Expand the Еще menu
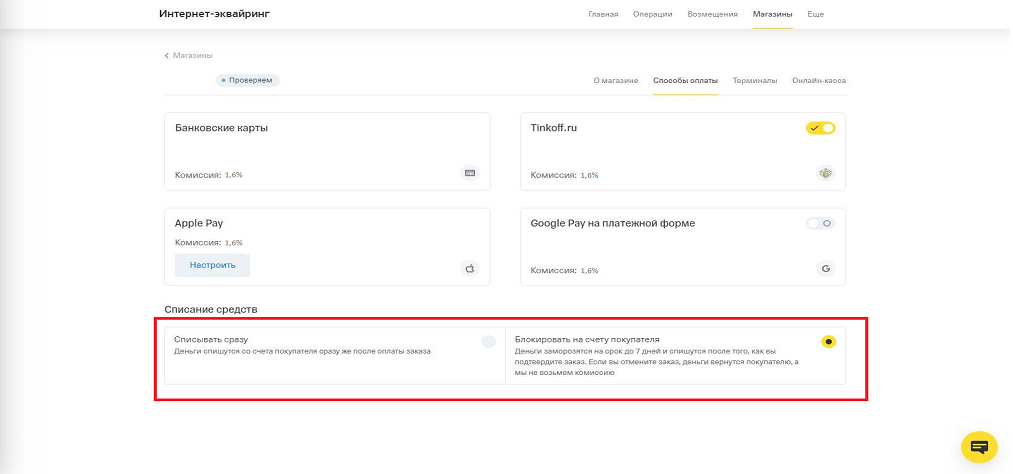 point(815,14)
